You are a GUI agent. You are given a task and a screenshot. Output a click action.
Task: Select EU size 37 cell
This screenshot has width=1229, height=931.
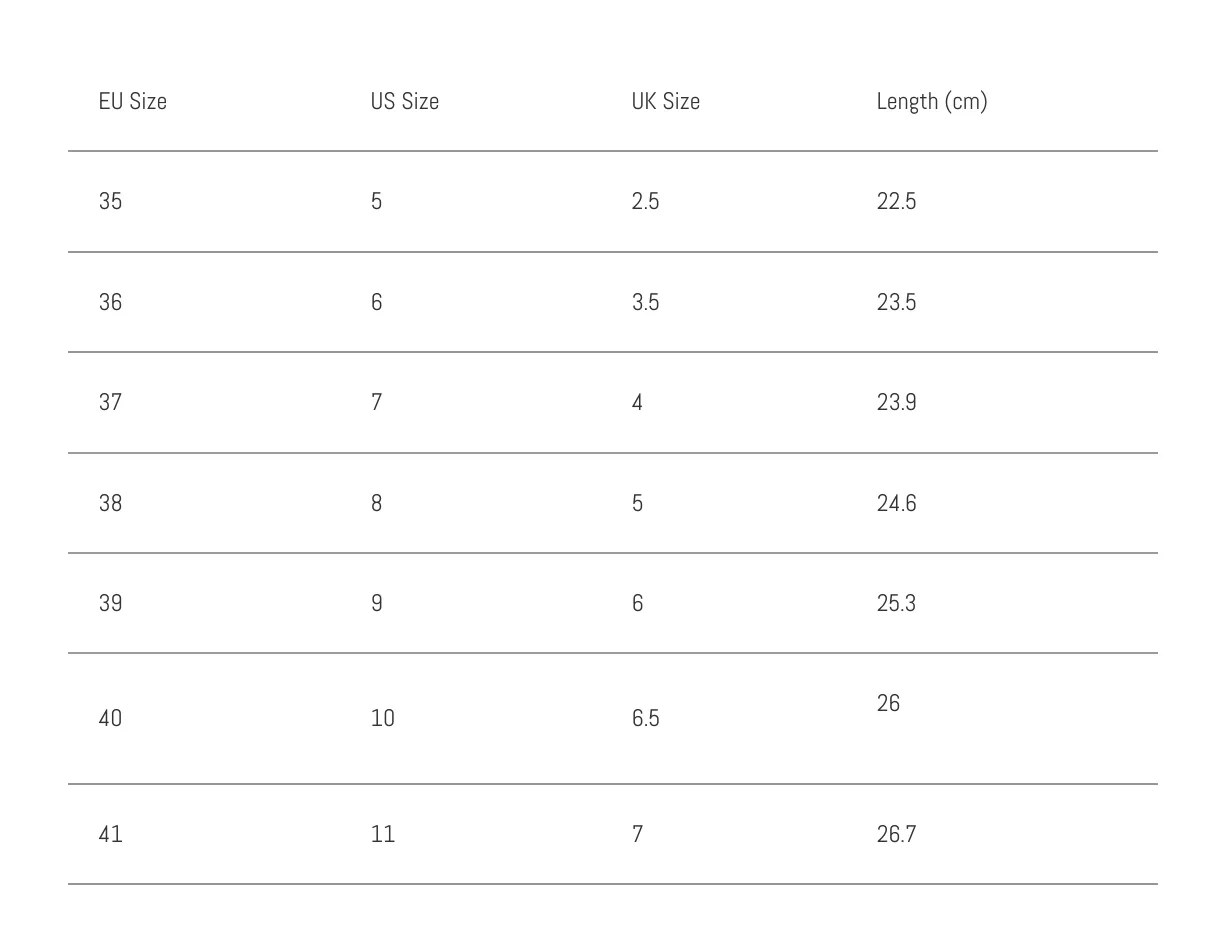pos(110,402)
